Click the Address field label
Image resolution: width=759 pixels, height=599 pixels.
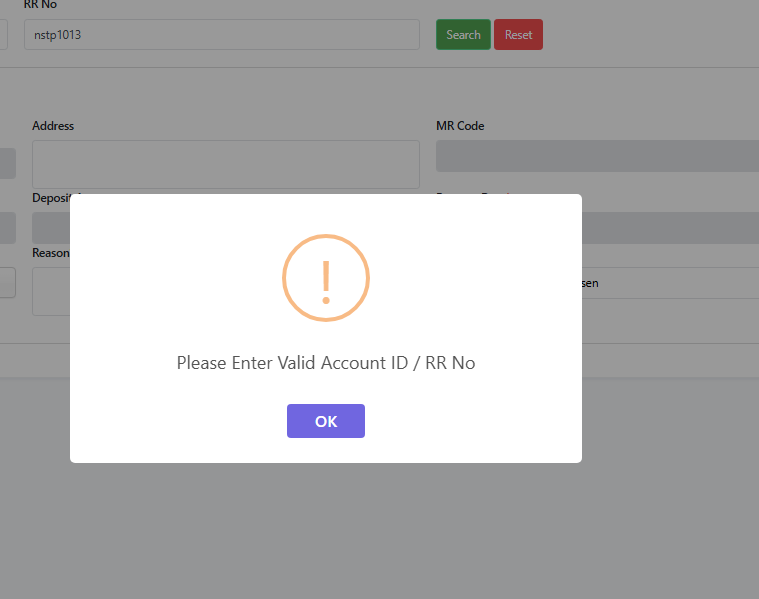click(53, 126)
